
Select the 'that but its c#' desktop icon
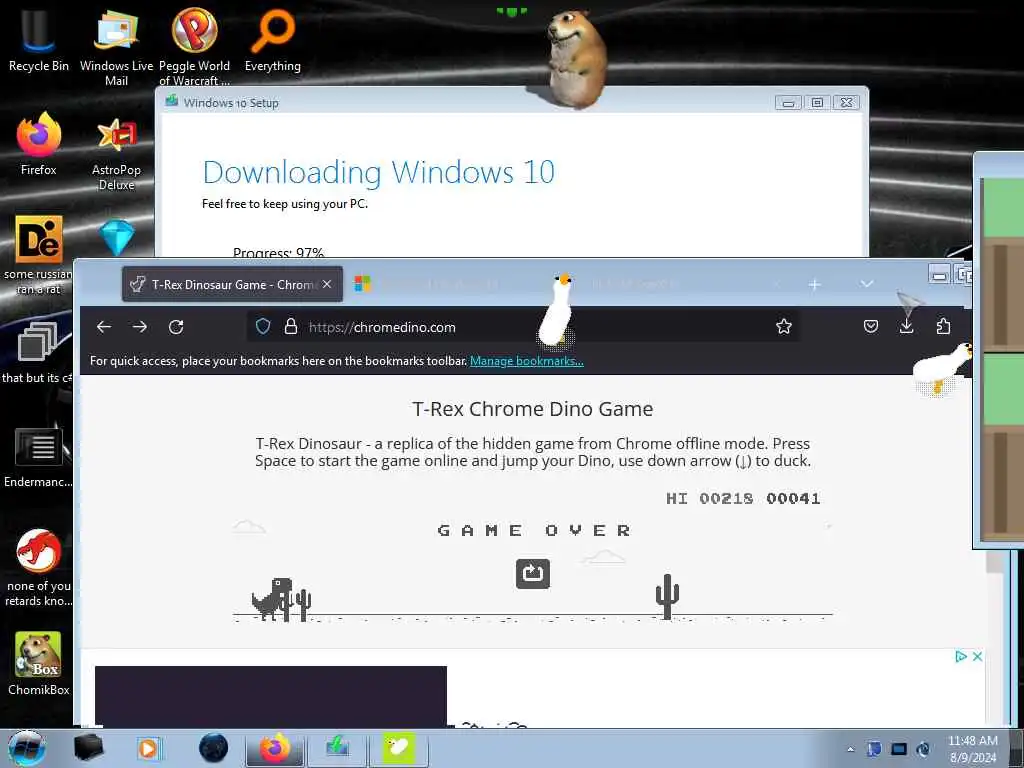click(37, 351)
